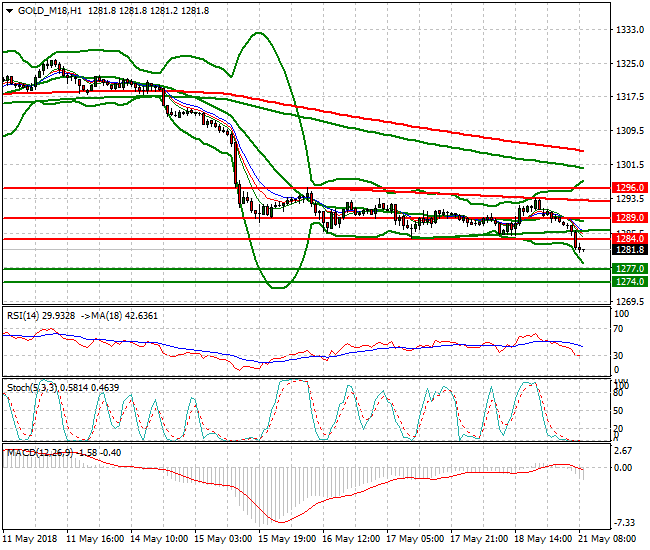Screen dimensions: 650x550
Task: Click the GOLD_M18,H1 symbol title
Action: 50,11
